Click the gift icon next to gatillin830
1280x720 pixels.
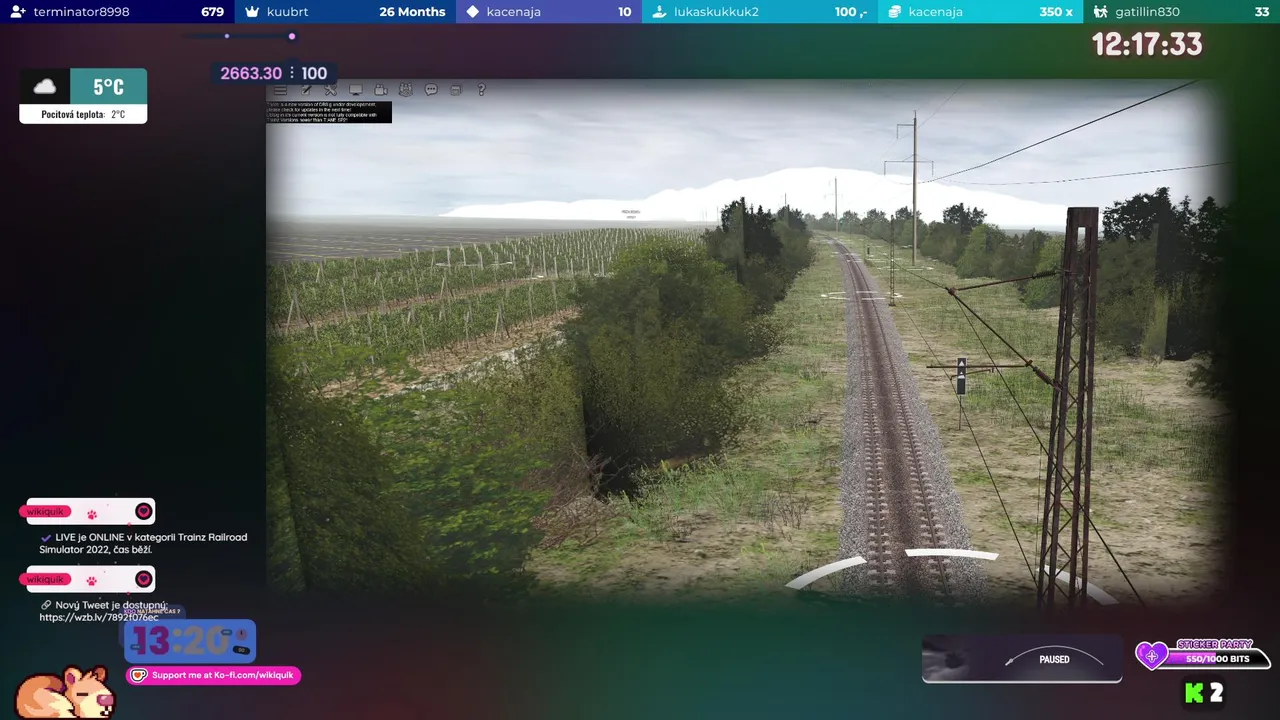1101,12
